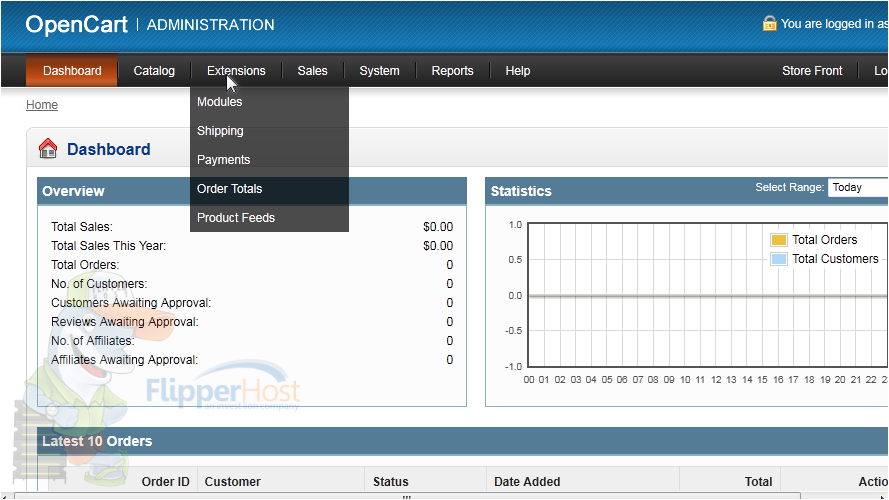Click the Total Sales This Year label
Image resolution: width=889 pixels, height=500 pixels.
click(x=108, y=246)
